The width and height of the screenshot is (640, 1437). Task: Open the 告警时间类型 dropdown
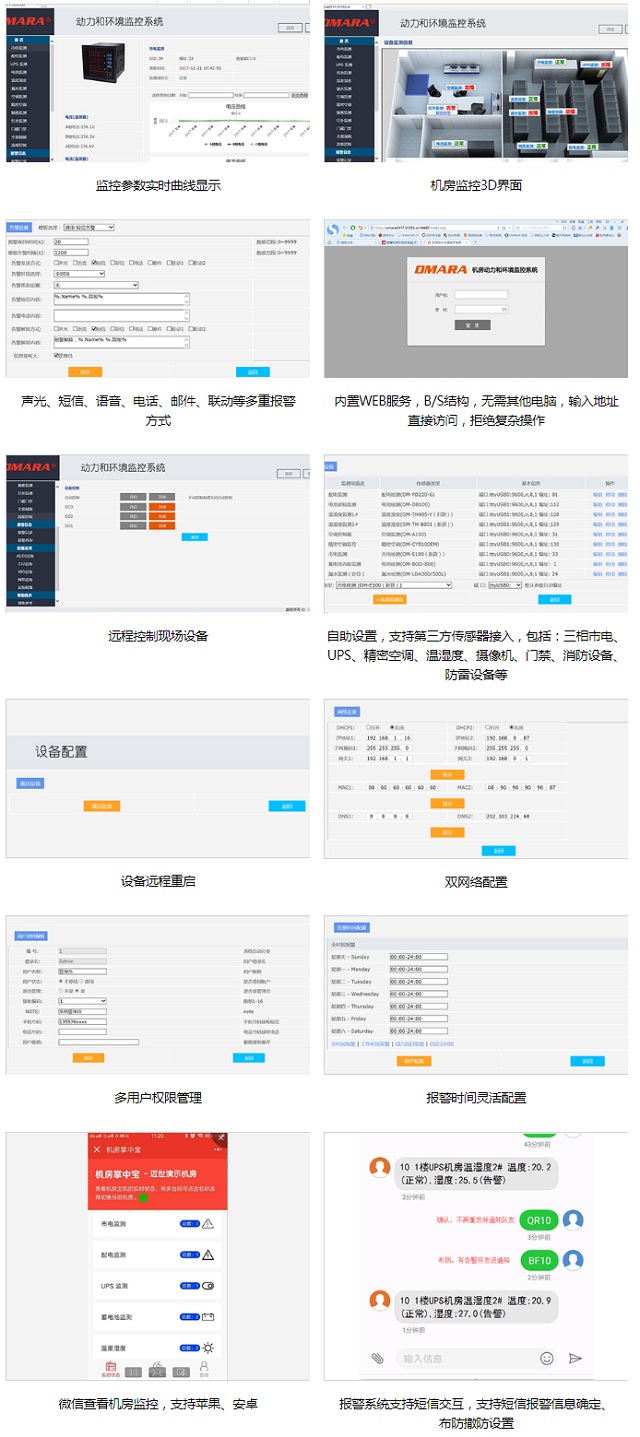[79, 273]
